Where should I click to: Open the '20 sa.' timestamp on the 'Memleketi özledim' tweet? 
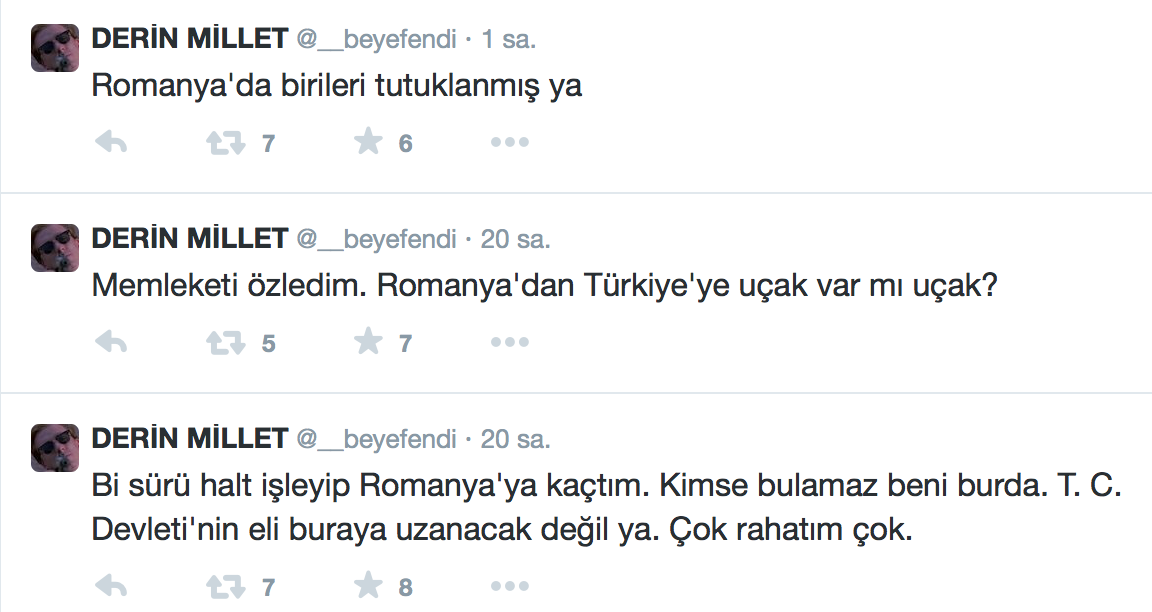[x=516, y=240]
